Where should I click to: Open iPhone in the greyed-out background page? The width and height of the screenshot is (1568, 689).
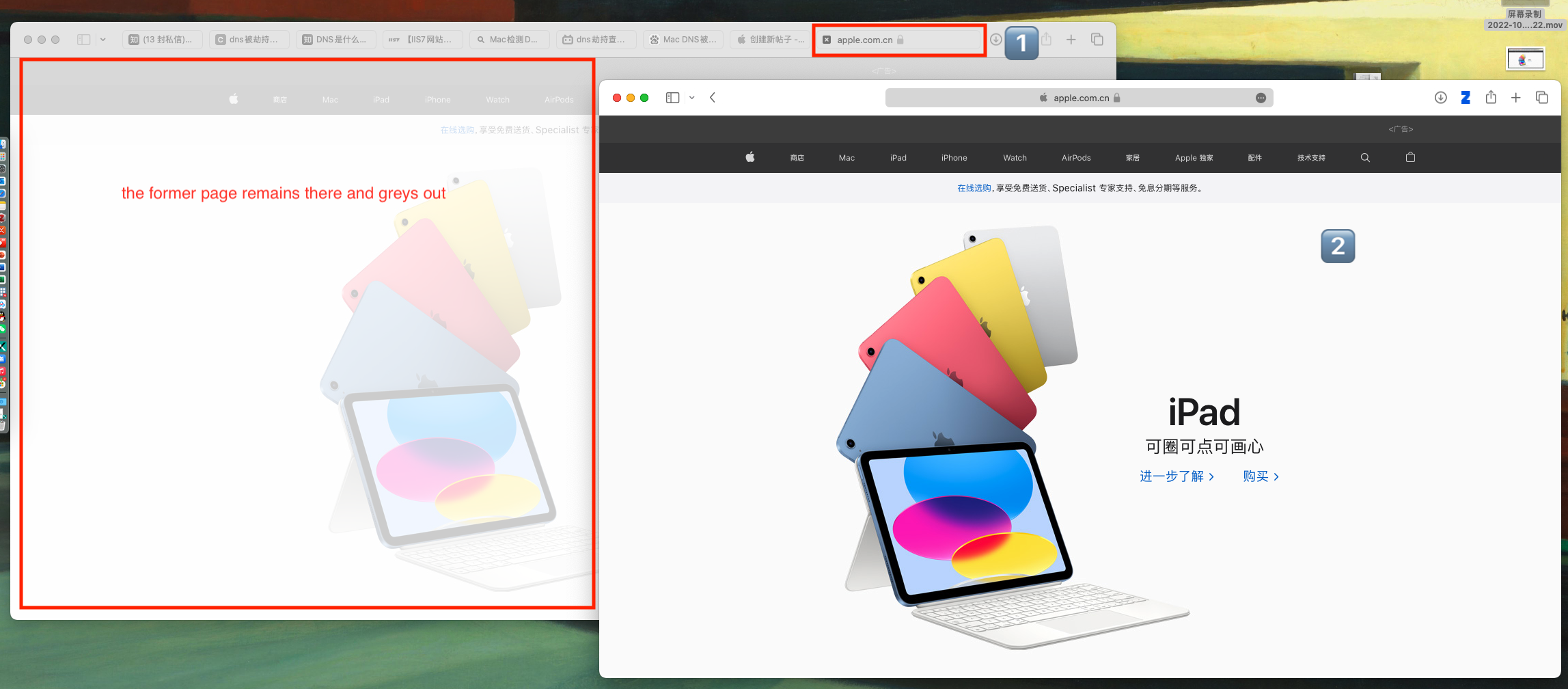(438, 100)
